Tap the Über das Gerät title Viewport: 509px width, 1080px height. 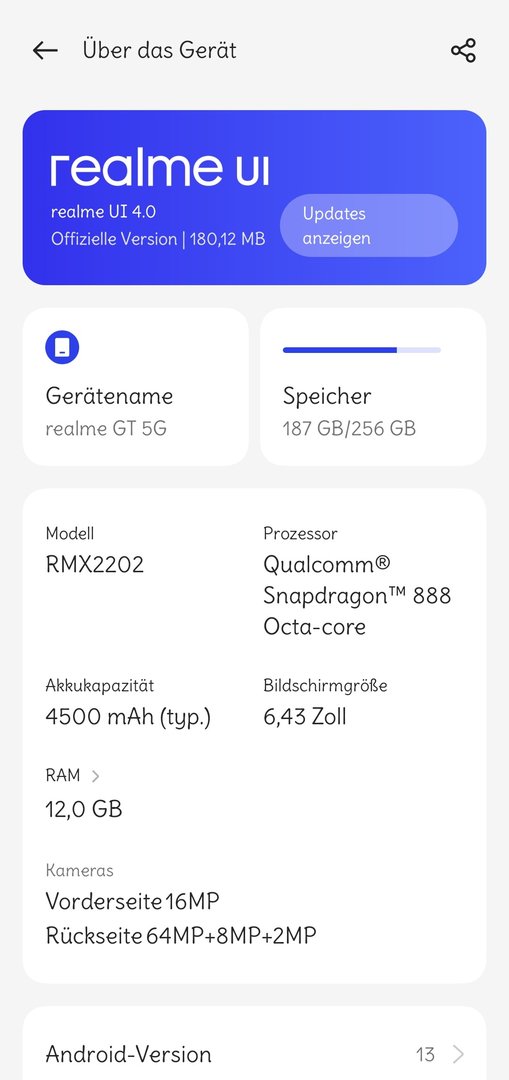[x=159, y=50]
